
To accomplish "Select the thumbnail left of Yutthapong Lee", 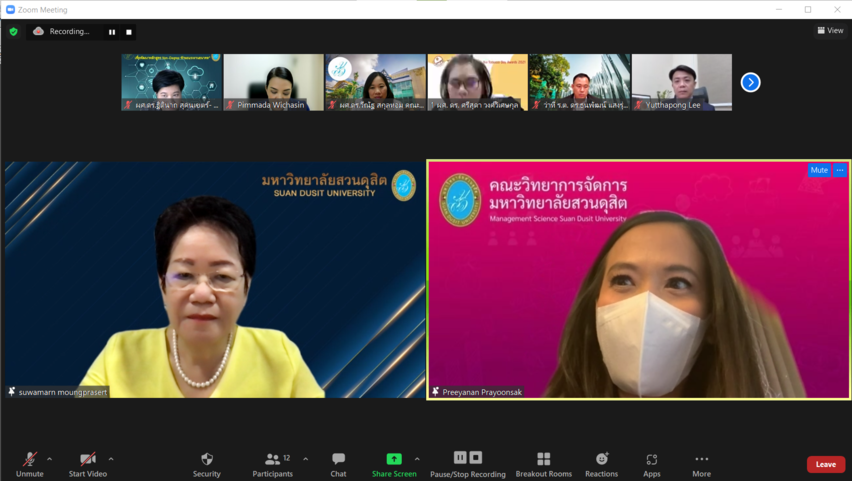I will 580,82.
